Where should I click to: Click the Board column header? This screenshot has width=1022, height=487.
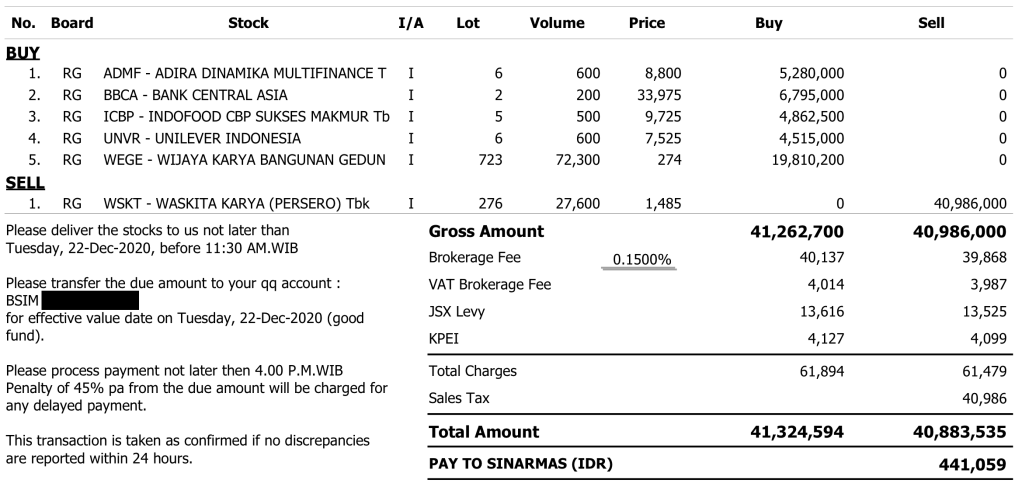72,23
